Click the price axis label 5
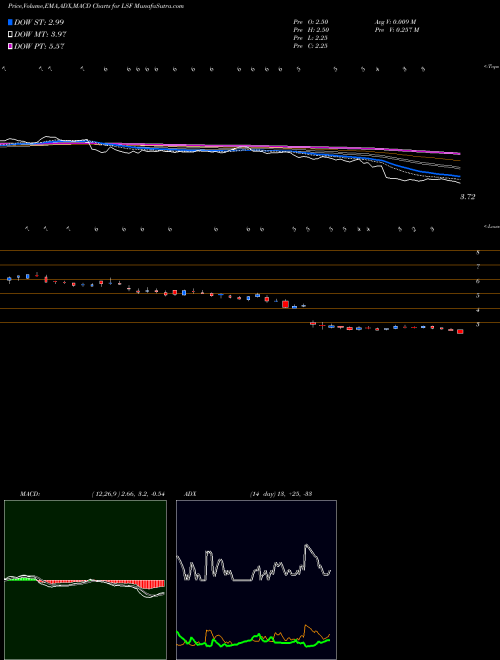The height and width of the screenshot is (660, 500). [478, 296]
